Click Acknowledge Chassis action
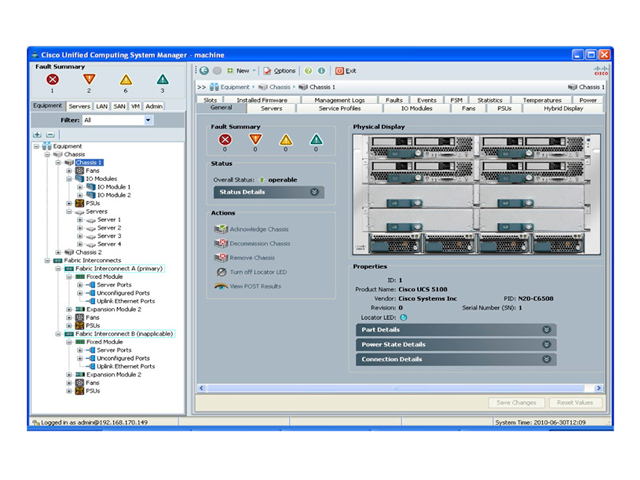Image resolution: width=640 pixels, height=480 pixels. [x=252, y=229]
